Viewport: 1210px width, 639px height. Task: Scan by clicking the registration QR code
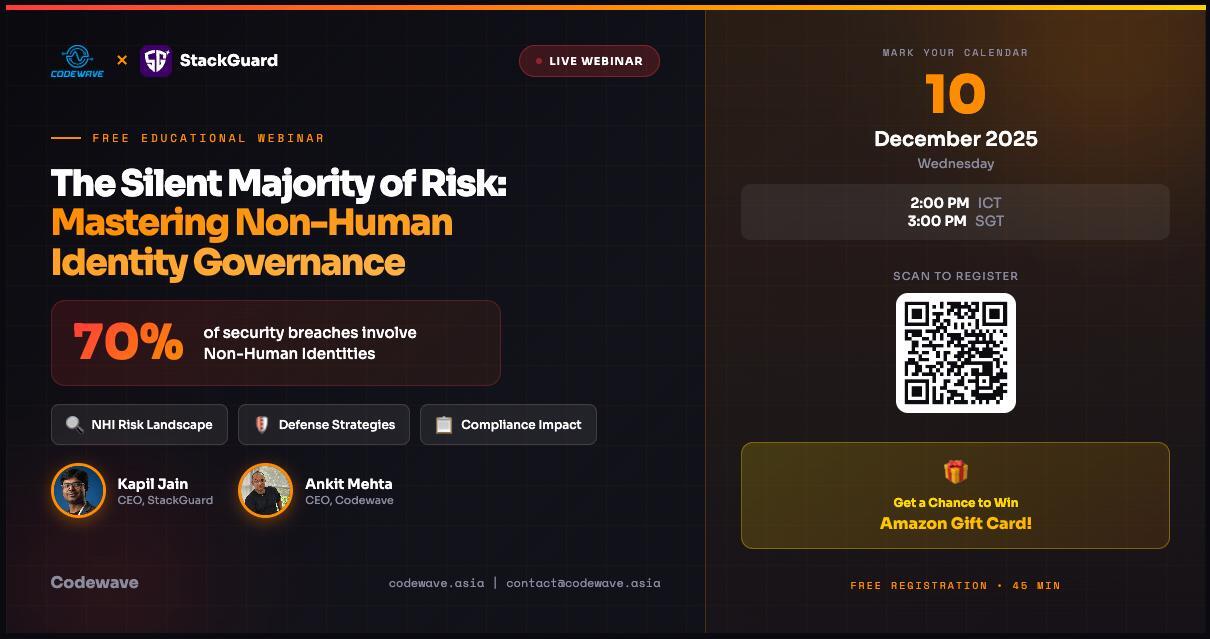click(955, 352)
